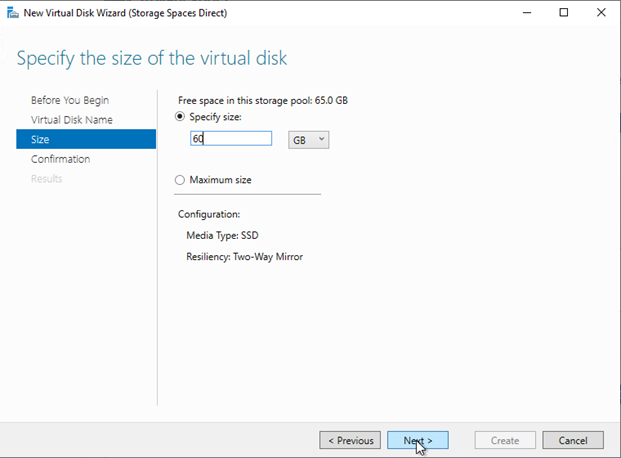Select the Specify size radio button
621x458 pixels.
[x=180, y=117]
